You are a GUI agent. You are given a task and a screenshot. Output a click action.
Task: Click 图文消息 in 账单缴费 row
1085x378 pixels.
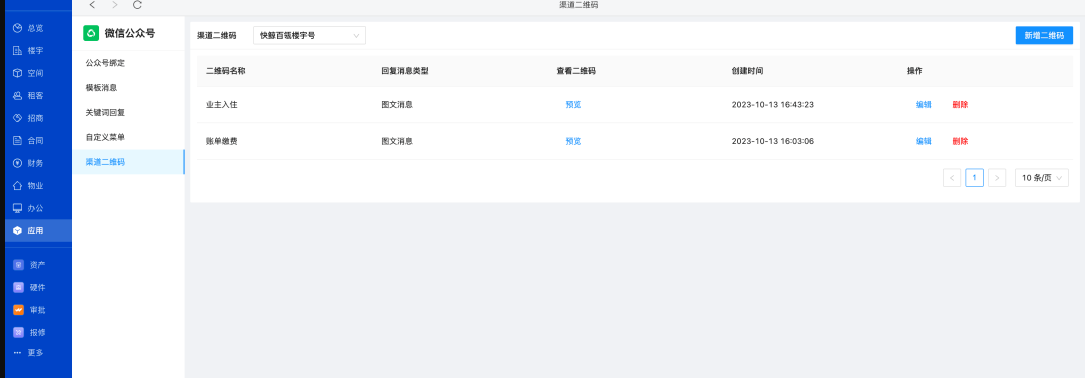pyautogui.click(x=397, y=141)
